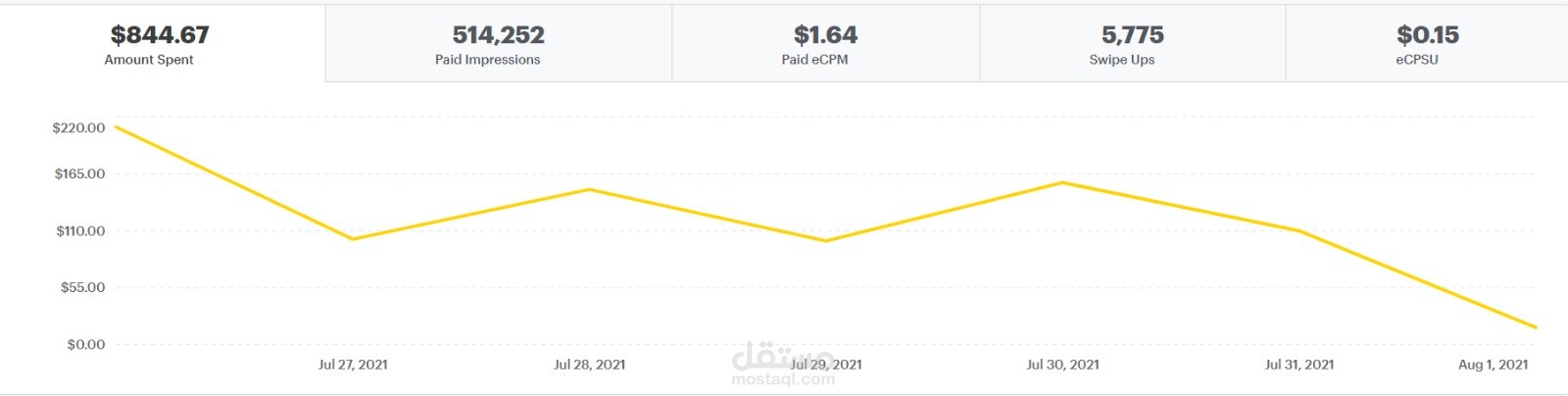The height and width of the screenshot is (396, 1568).
Task: Select the Amount Spent metric tab
Action: (162, 43)
